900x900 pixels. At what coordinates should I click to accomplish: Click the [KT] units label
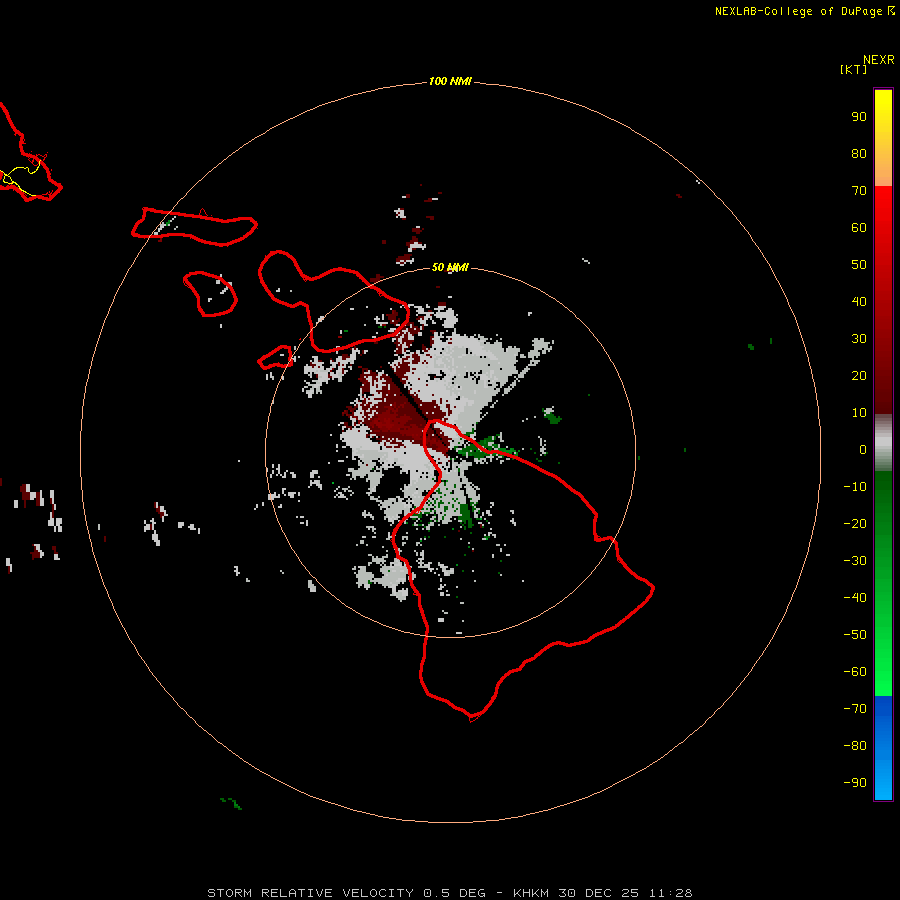[854, 69]
